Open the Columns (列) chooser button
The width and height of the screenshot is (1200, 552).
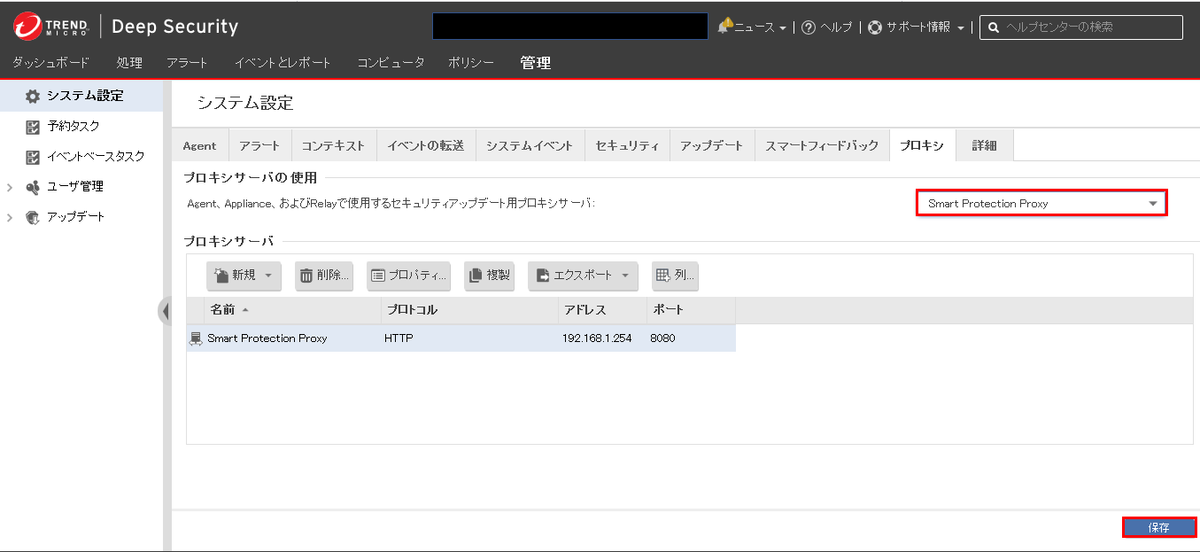coord(674,275)
